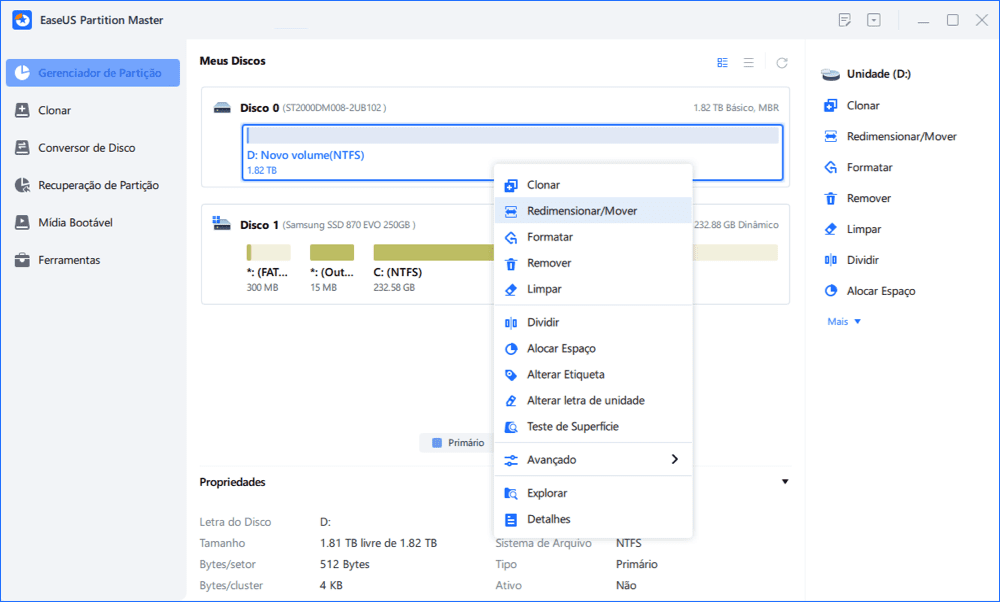Viewport: 1000px width, 602px height.
Task: Click the Disco 0 hard drive icon
Action: coord(222,108)
